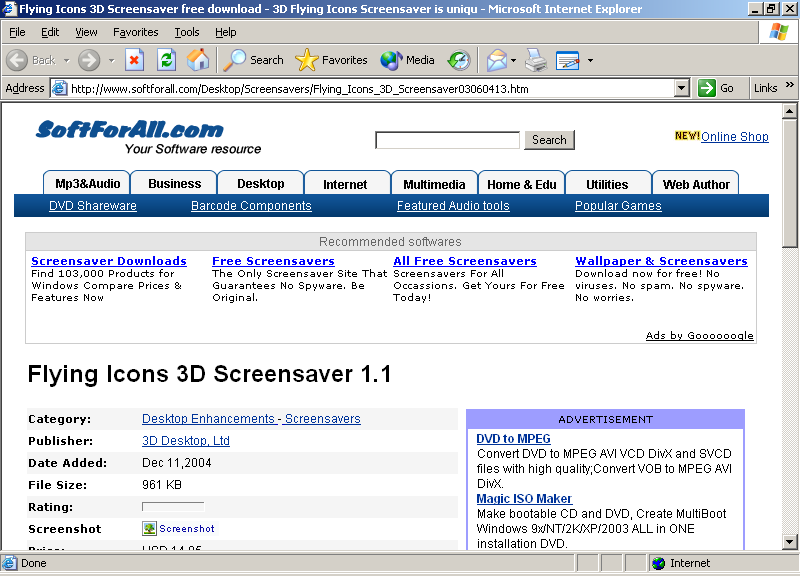Click the Wallpaper & Screensavers ad link

661,261
